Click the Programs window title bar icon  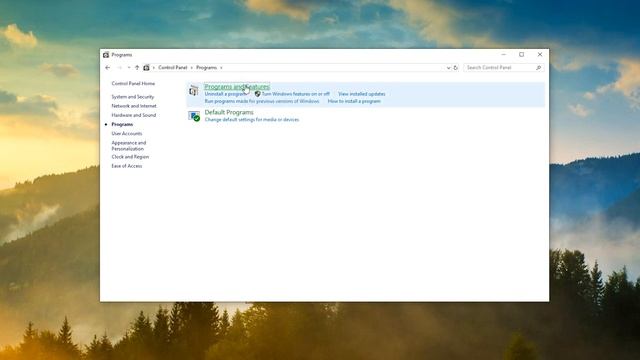point(106,55)
